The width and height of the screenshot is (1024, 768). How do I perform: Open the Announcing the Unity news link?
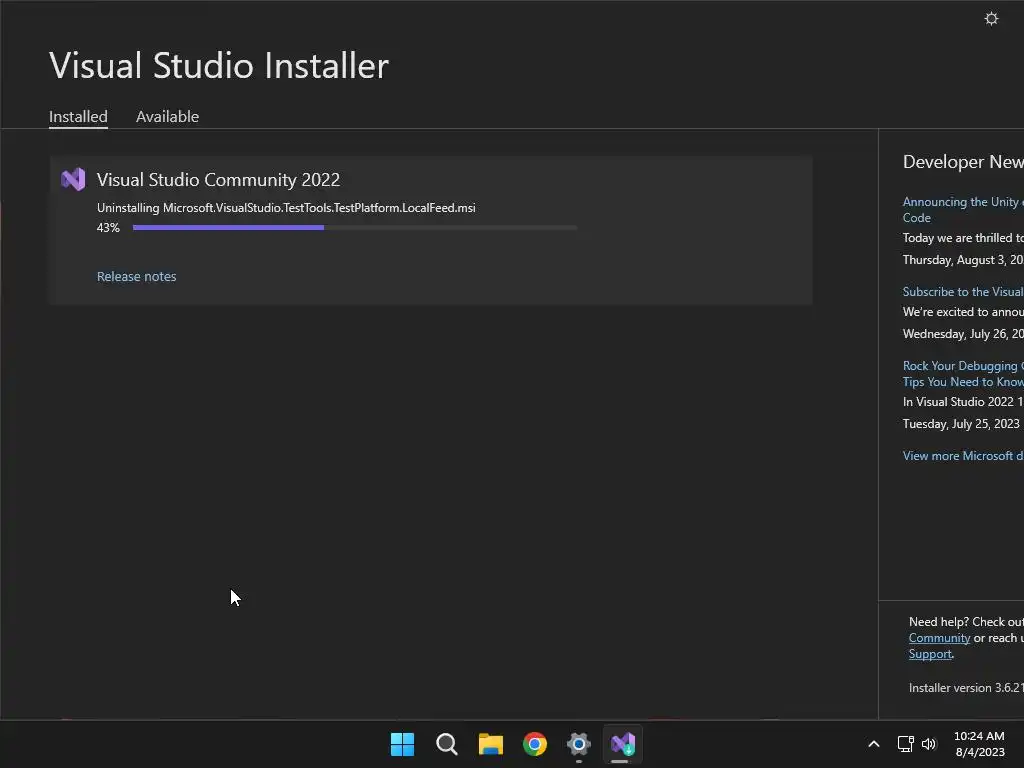coord(963,210)
